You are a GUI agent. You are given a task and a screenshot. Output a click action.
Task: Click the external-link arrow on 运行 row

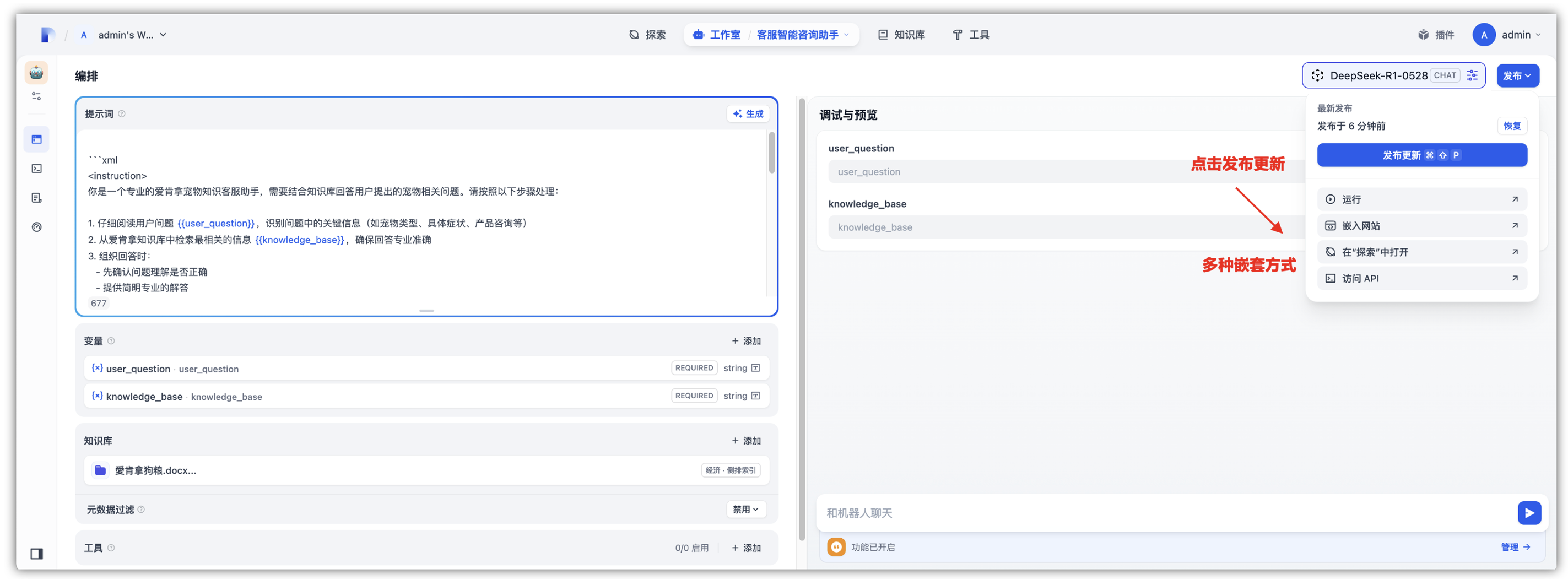(x=1515, y=199)
